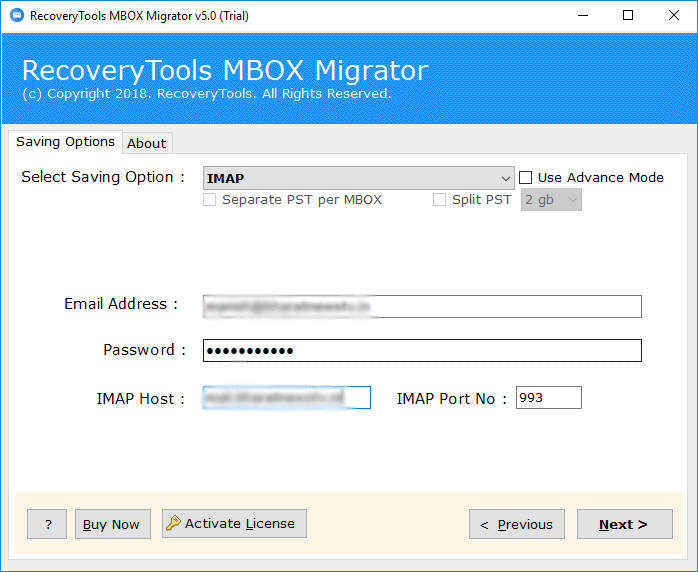This screenshot has width=698, height=572.
Task: Toggle the Split PST checkbox
Action: point(439,199)
